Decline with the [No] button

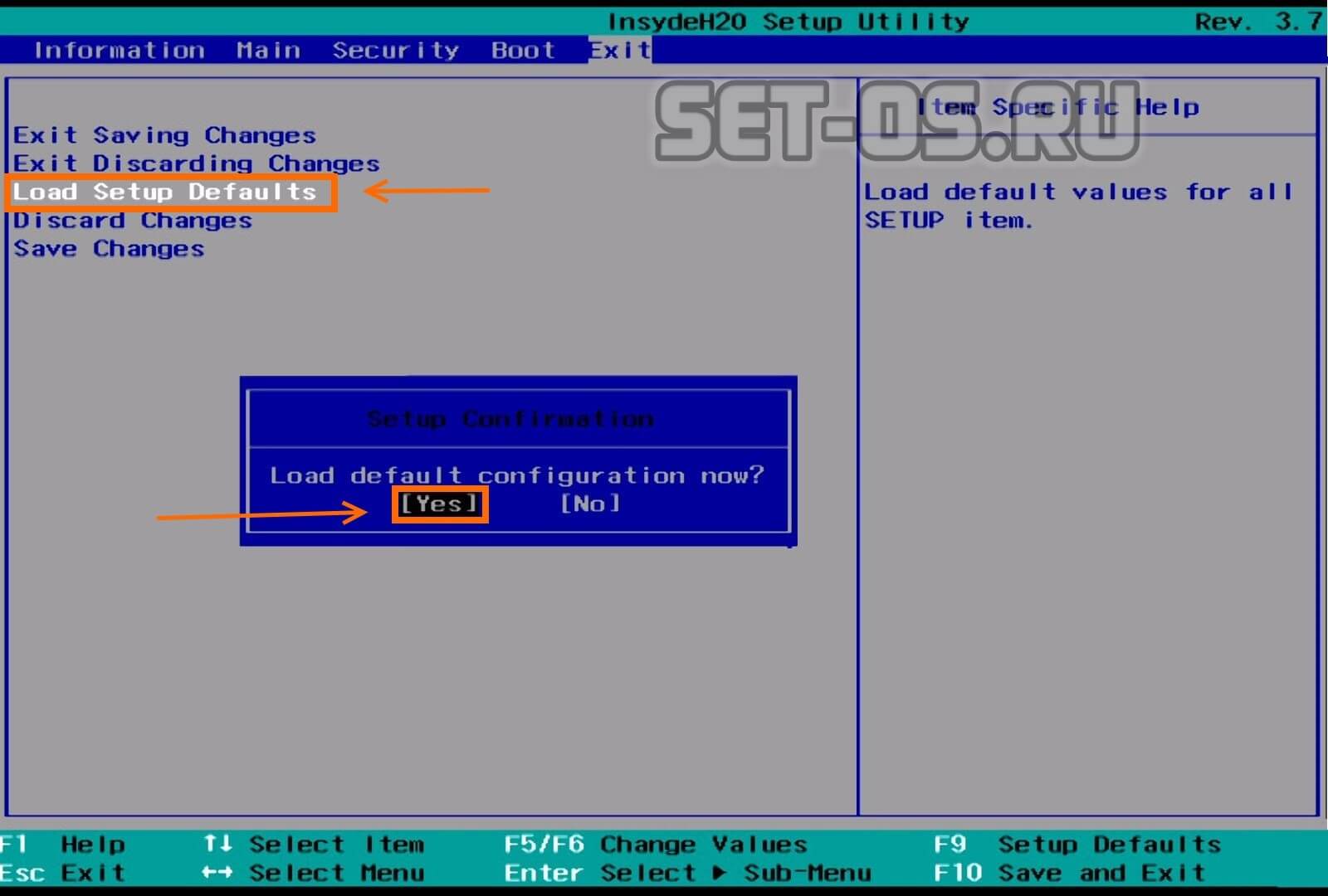[590, 504]
